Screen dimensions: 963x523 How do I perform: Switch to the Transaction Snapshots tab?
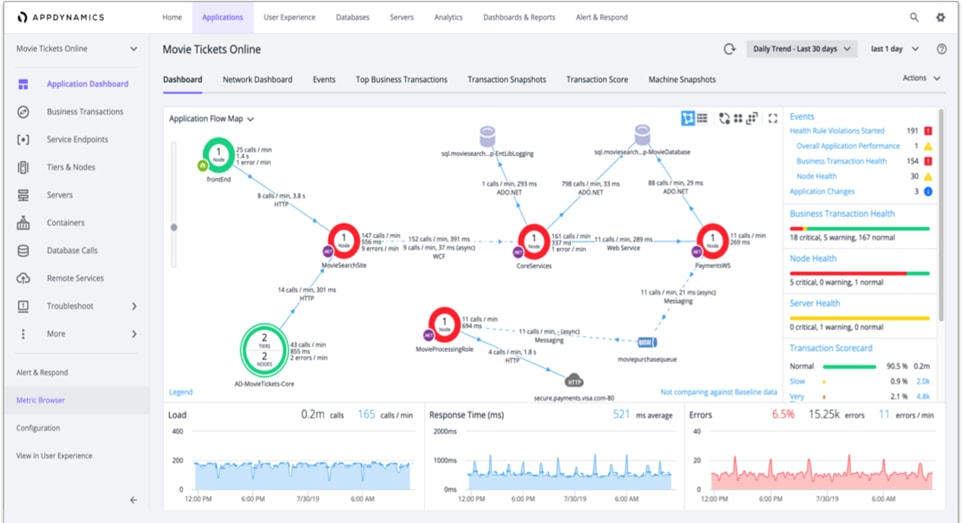tap(507, 80)
